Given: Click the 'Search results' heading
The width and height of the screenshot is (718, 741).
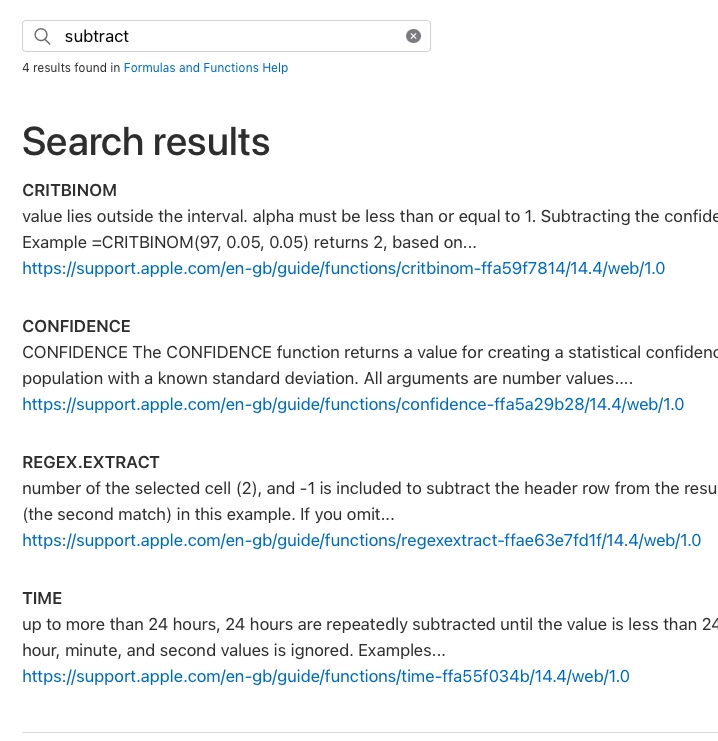Looking at the screenshot, I should [146, 141].
